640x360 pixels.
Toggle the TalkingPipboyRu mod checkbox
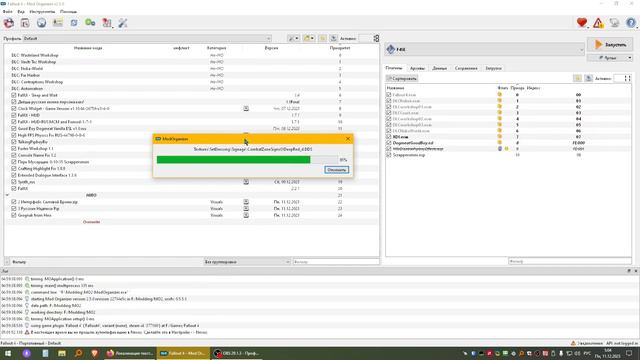click(14, 142)
